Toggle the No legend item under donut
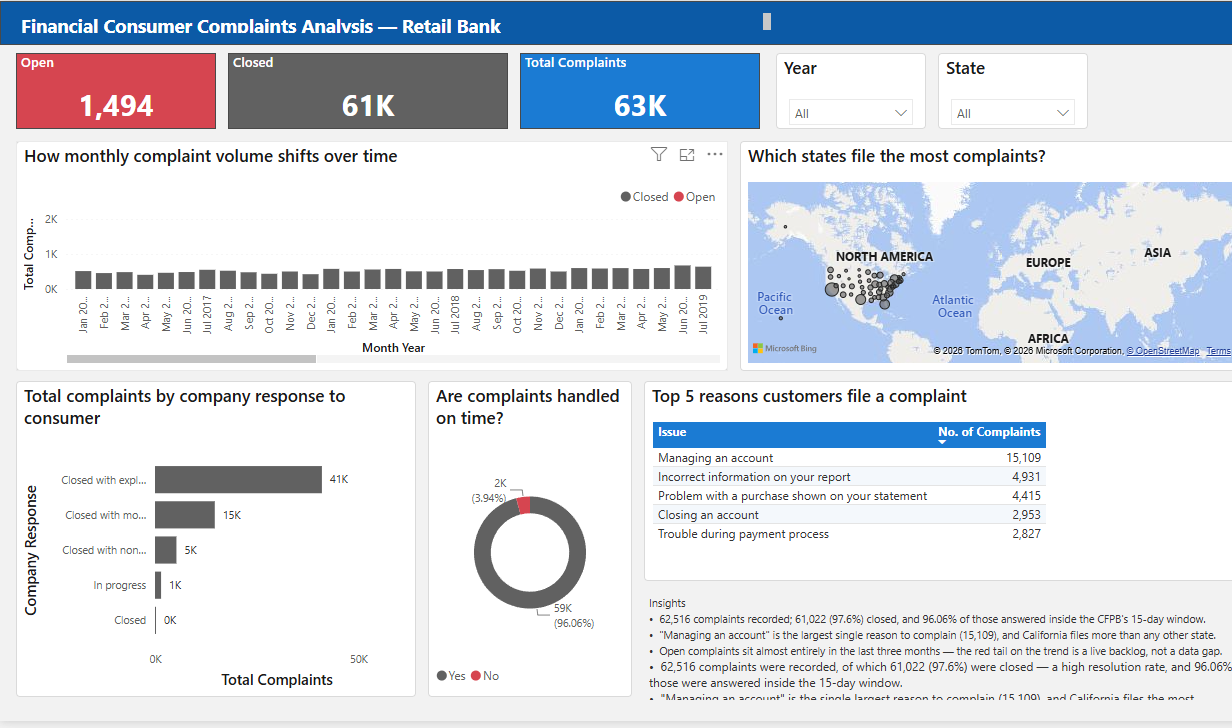Screen dimensions: 1232x728 point(485,676)
